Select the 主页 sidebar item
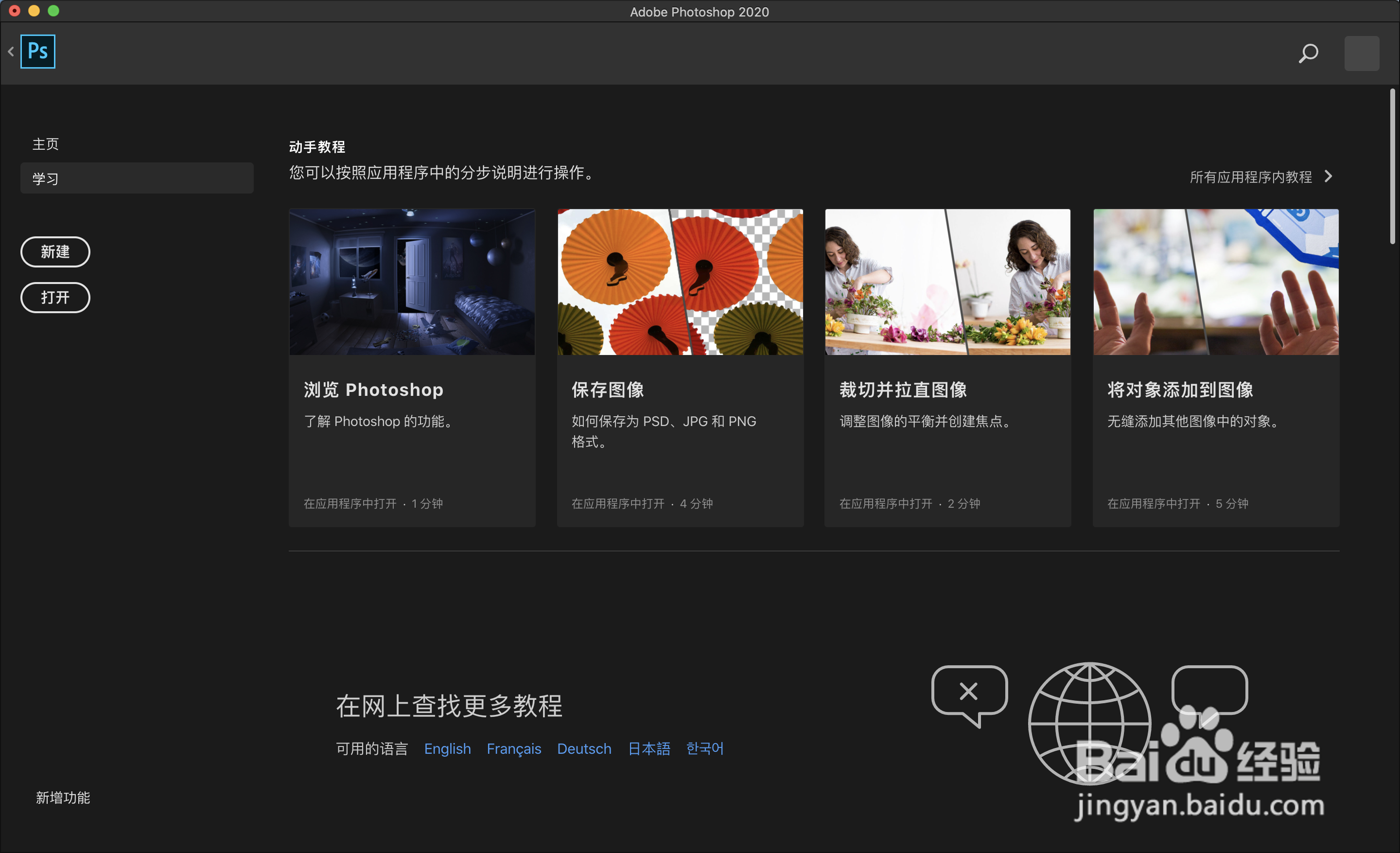The width and height of the screenshot is (1400, 853). pyautogui.click(x=46, y=144)
